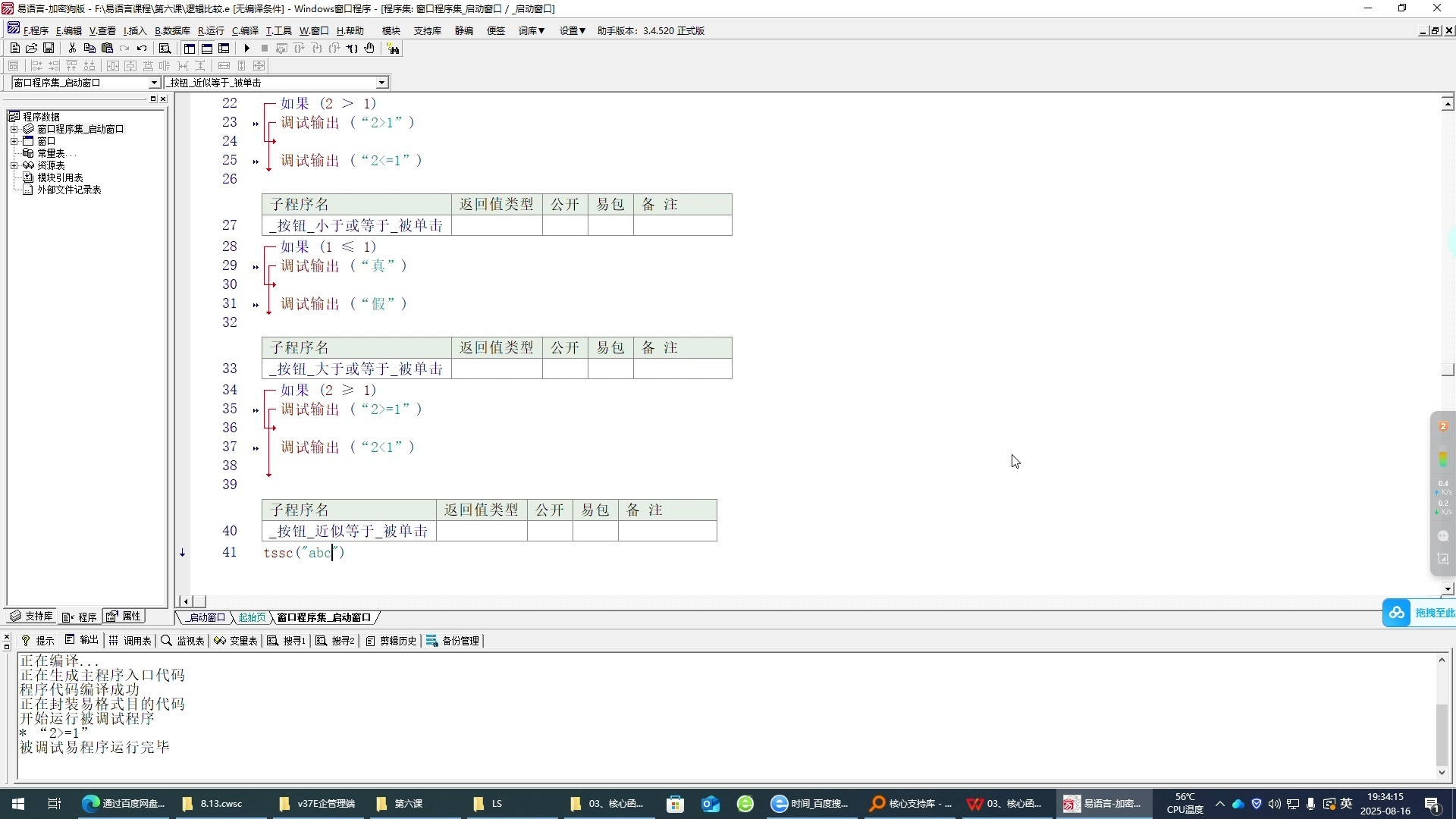Click the Find magnifier toolbar icon
The width and height of the screenshot is (1456, 819).
[x=165, y=48]
